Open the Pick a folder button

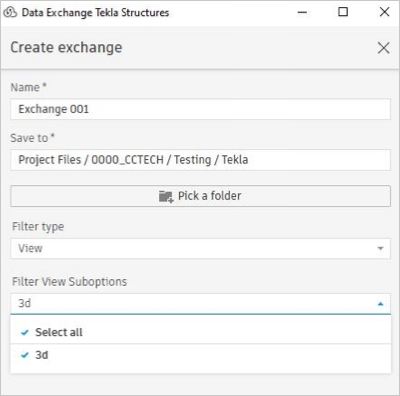coord(200,196)
